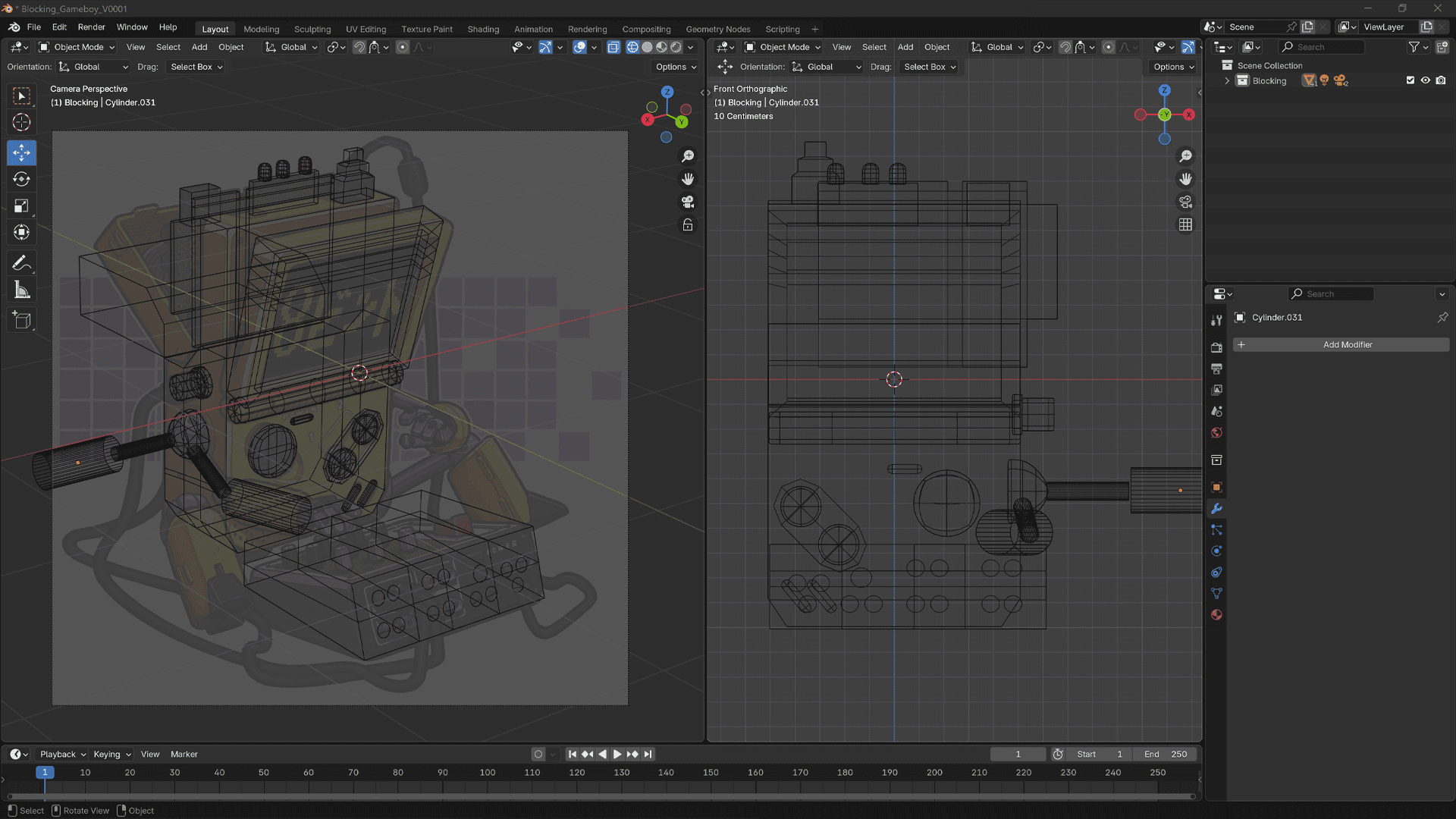Open the Physics properties tab

pyautogui.click(x=1216, y=551)
